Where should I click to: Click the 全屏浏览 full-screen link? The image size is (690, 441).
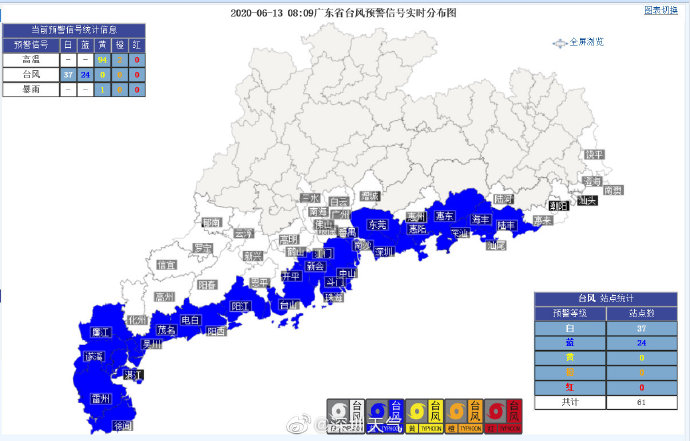(586, 42)
